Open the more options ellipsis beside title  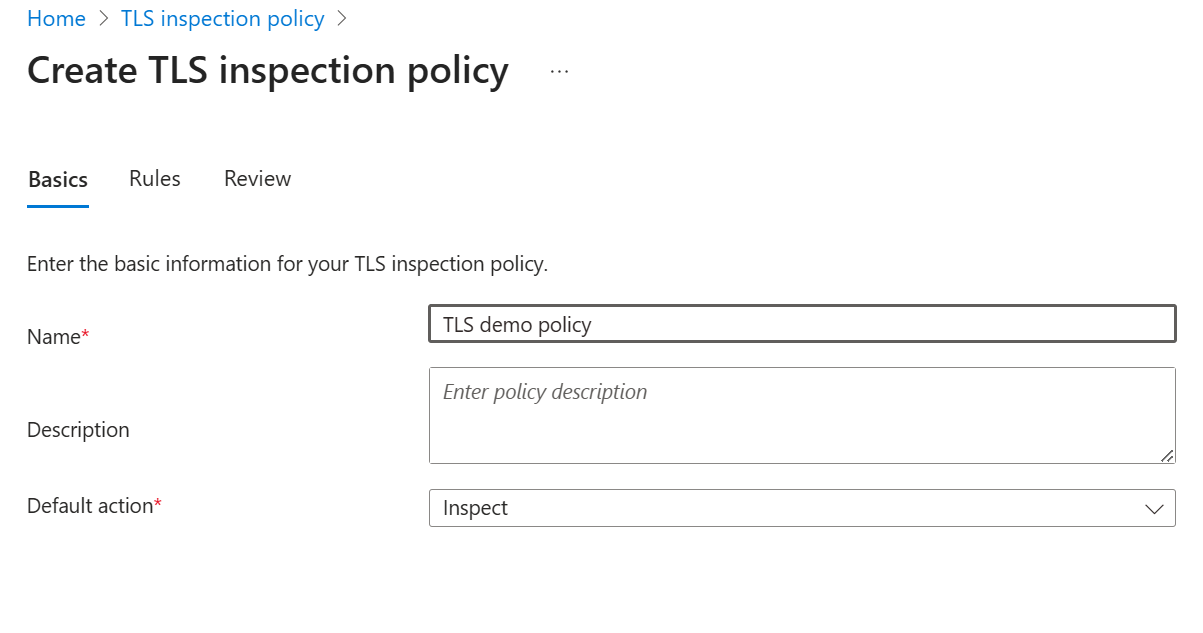click(559, 71)
